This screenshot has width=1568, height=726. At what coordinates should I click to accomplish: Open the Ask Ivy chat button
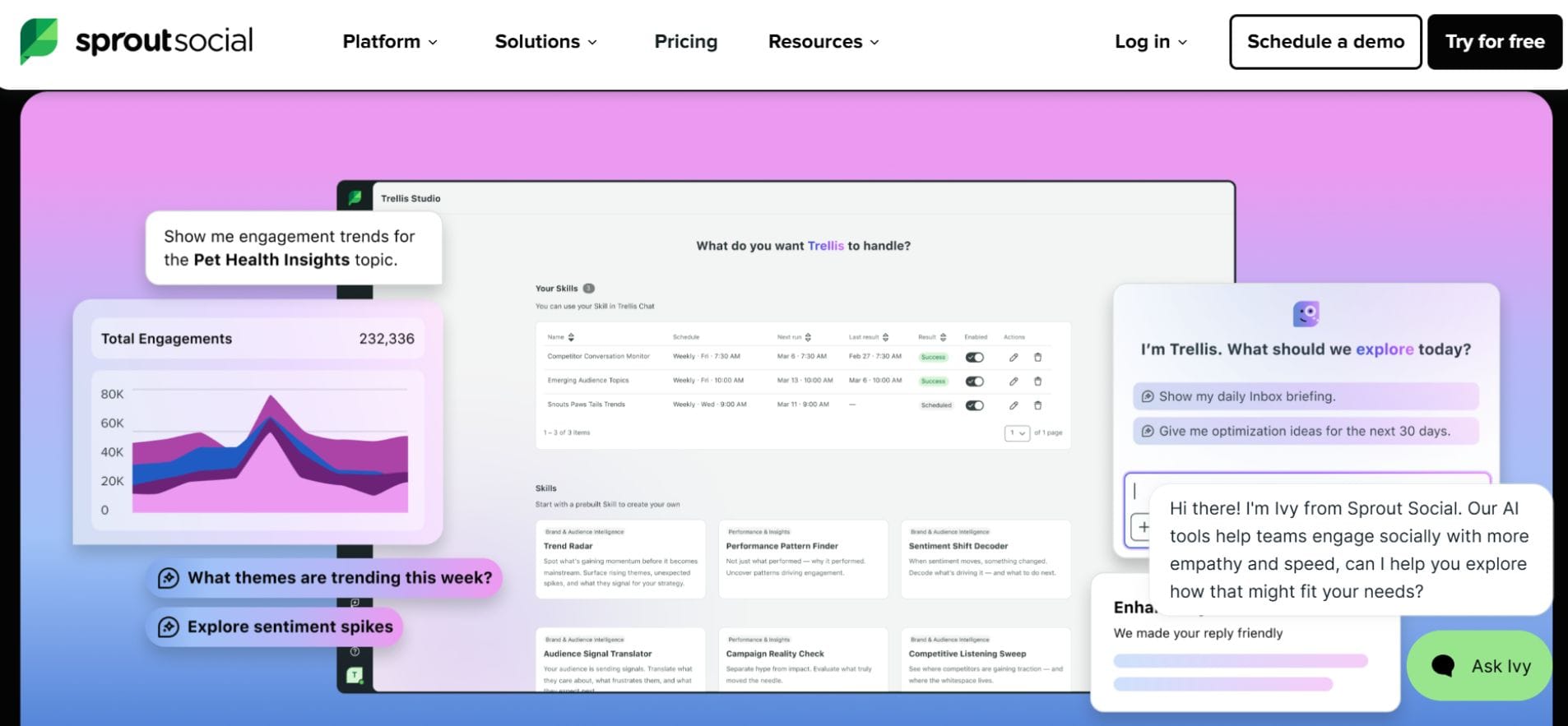(x=1479, y=665)
